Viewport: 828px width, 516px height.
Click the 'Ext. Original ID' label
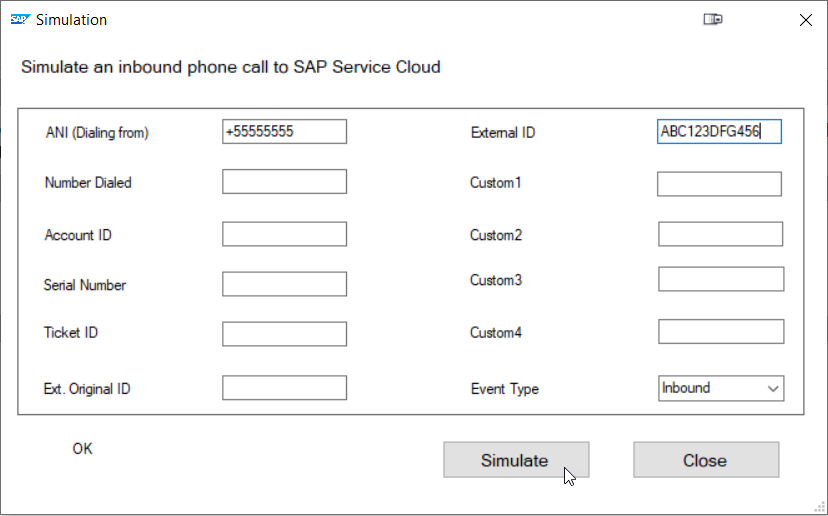coord(87,389)
